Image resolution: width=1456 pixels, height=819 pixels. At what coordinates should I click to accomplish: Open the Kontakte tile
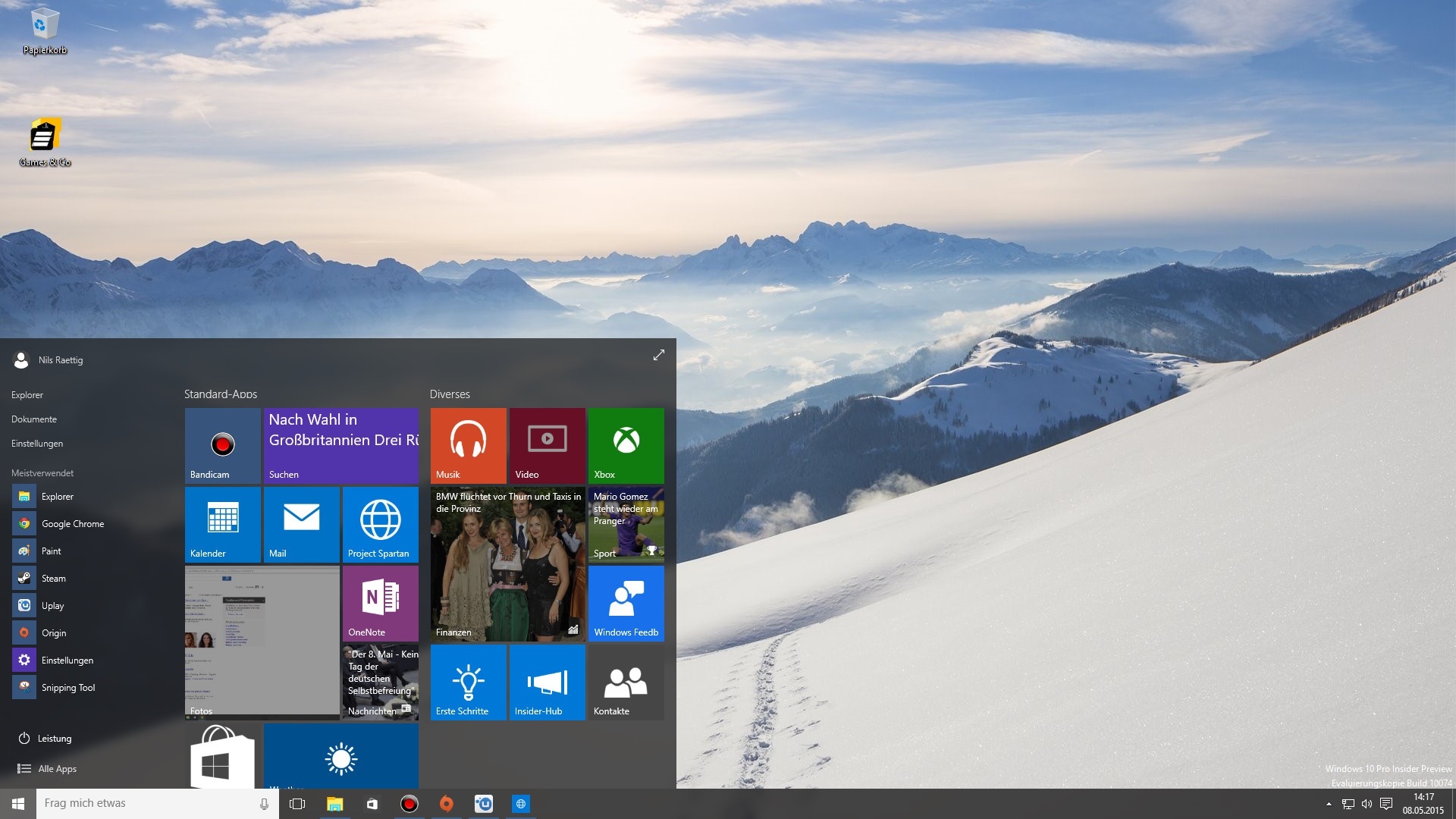[x=626, y=682]
